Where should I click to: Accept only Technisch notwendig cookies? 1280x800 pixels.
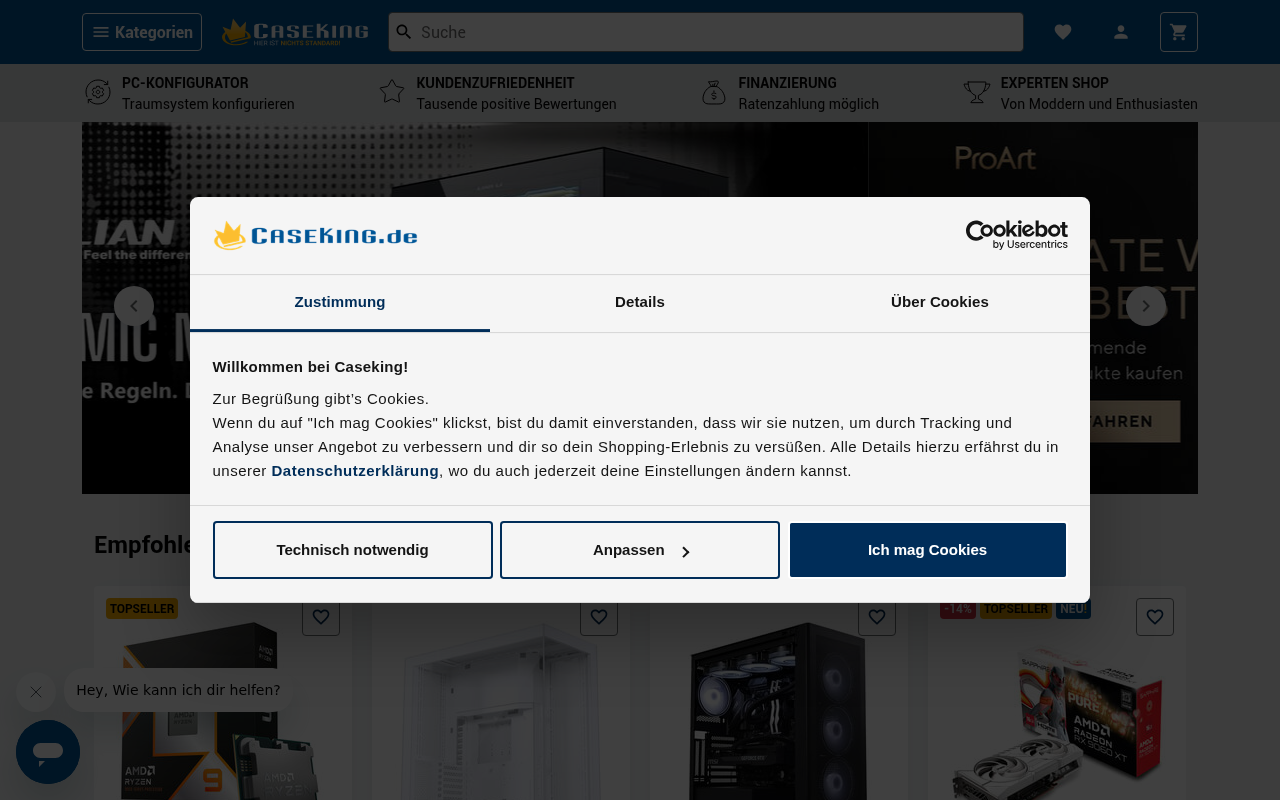[x=353, y=550]
